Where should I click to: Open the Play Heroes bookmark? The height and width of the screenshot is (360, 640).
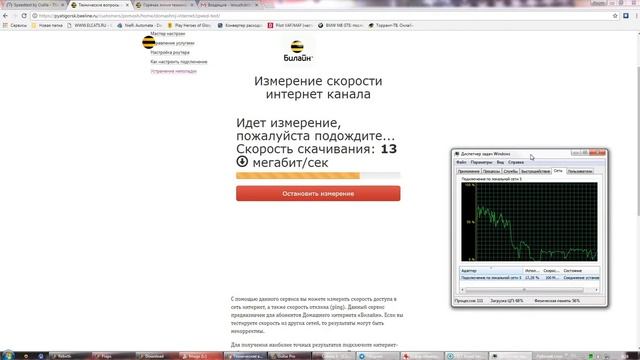tap(189, 25)
